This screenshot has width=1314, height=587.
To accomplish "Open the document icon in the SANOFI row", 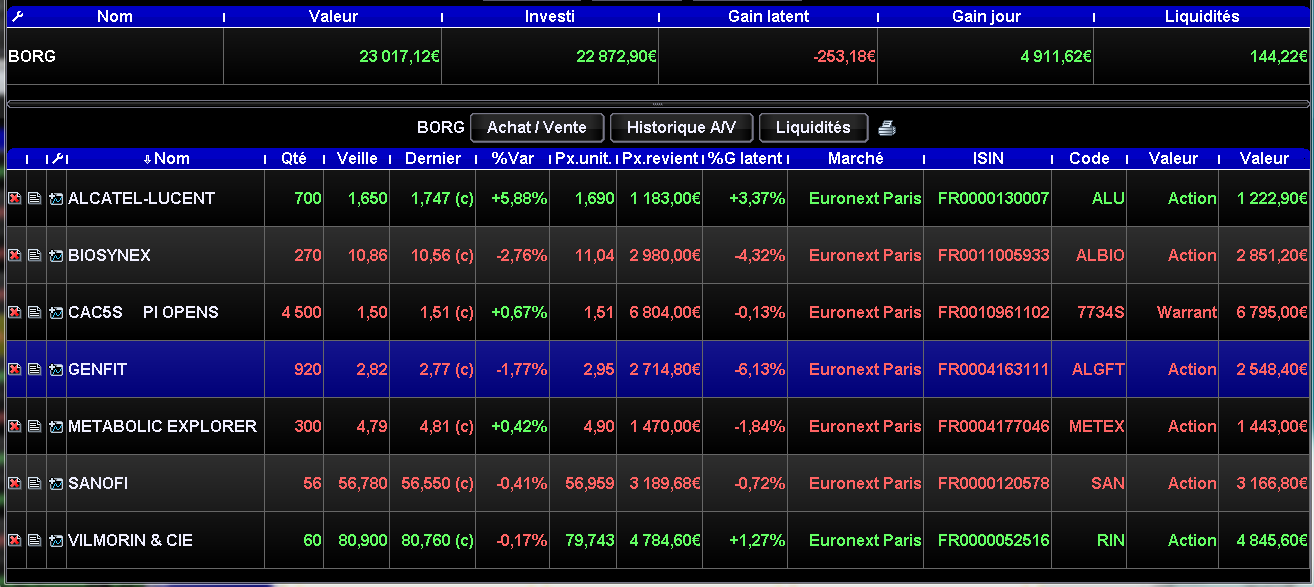I will [x=35, y=484].
